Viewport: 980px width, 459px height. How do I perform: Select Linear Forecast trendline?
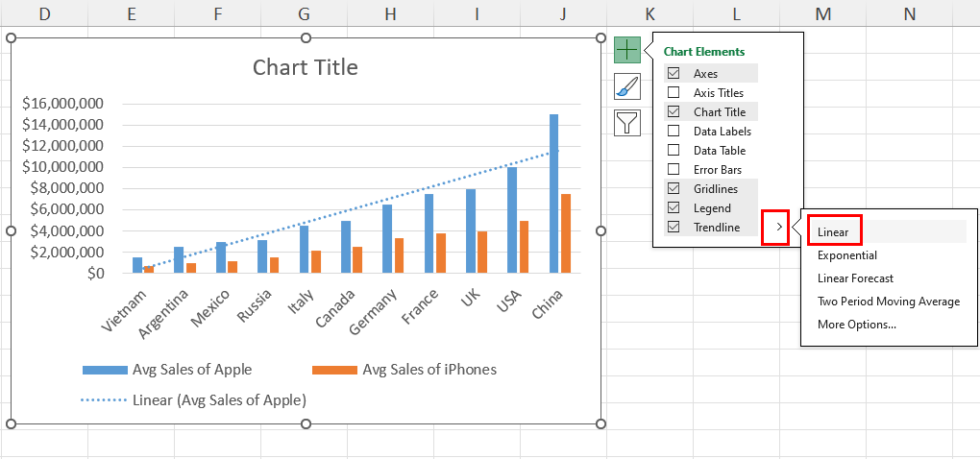click(x=855, y=278)
